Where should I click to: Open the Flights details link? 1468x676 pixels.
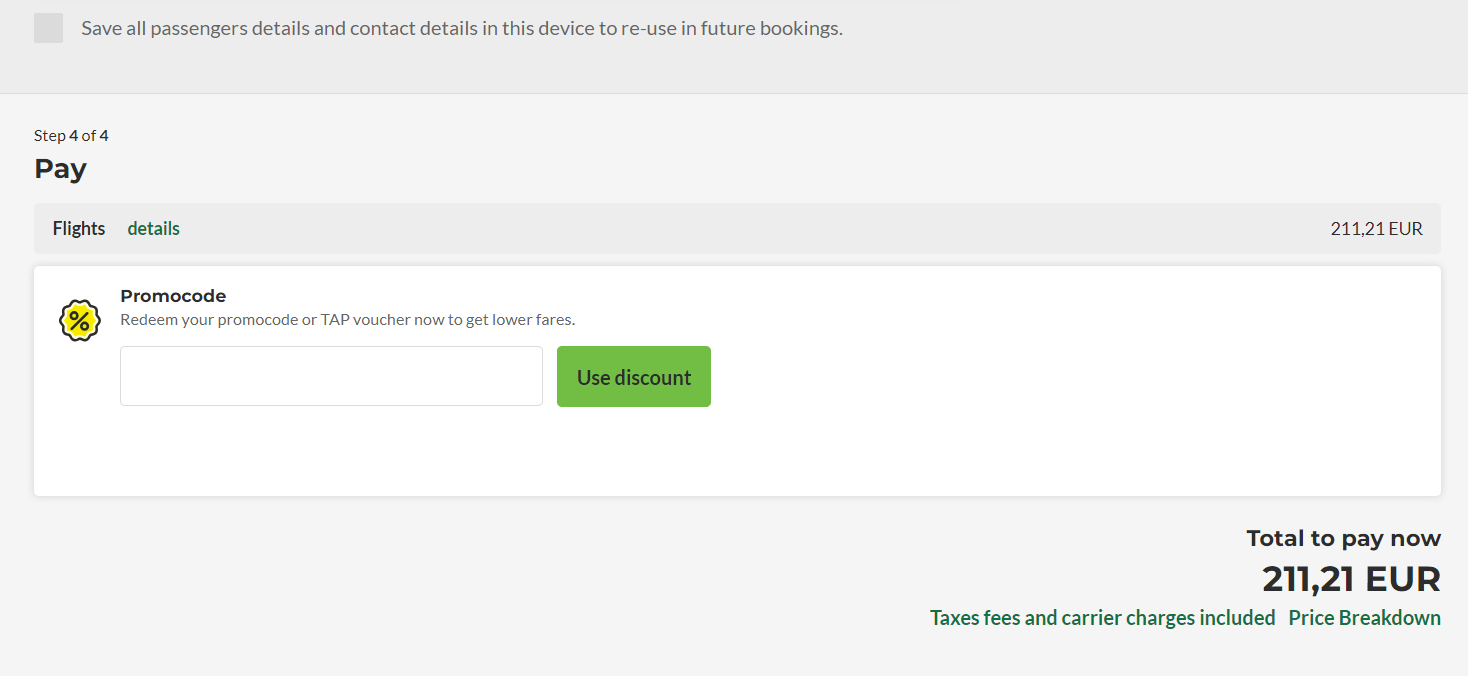tap(154, 228)
